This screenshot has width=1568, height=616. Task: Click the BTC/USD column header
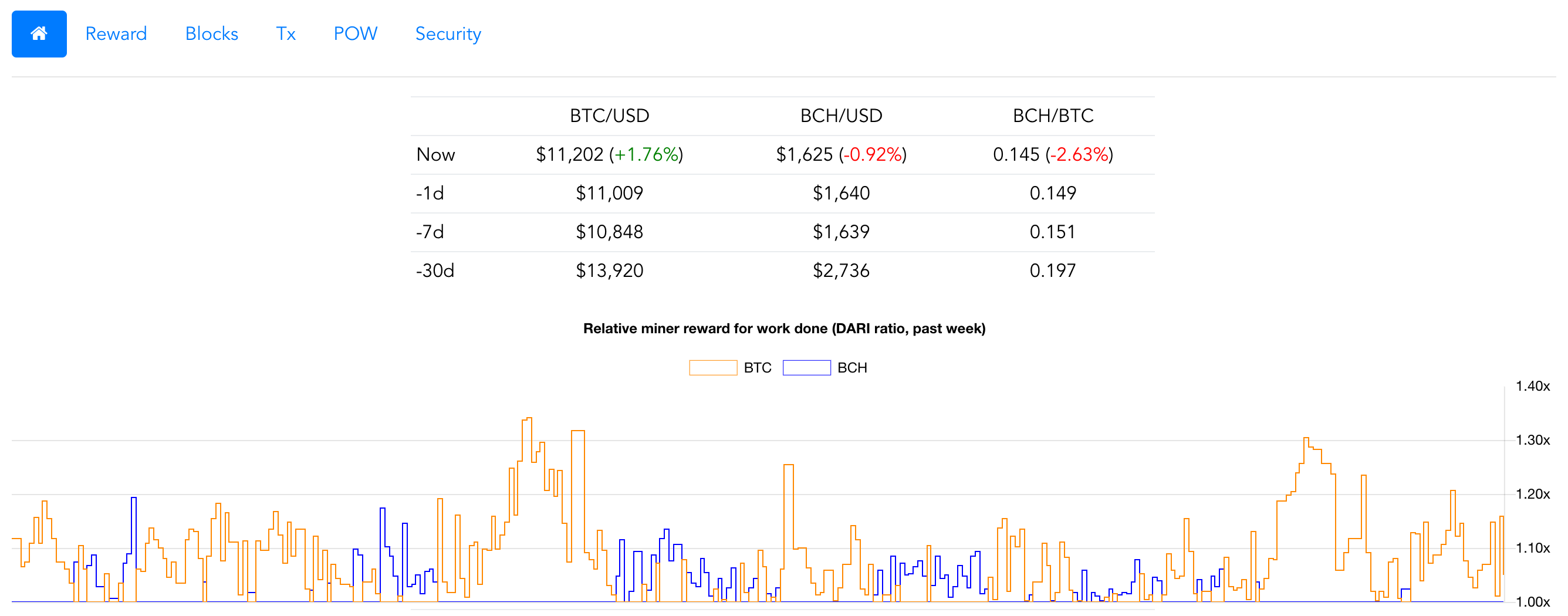click(x=609, y=115)
